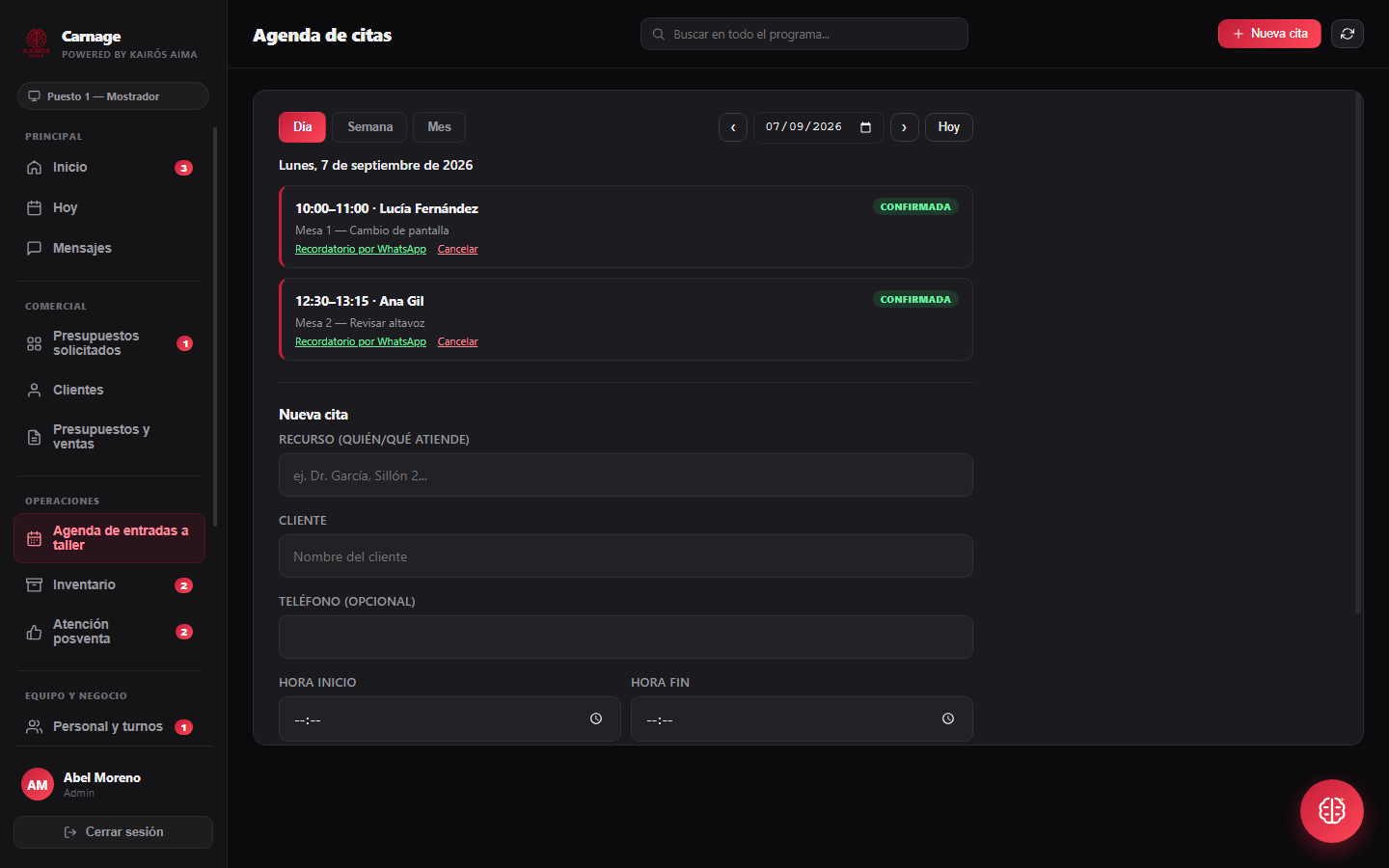Click the agenda panel vertical scrollbar
Screen dimensions: 1389x868
1358,353
